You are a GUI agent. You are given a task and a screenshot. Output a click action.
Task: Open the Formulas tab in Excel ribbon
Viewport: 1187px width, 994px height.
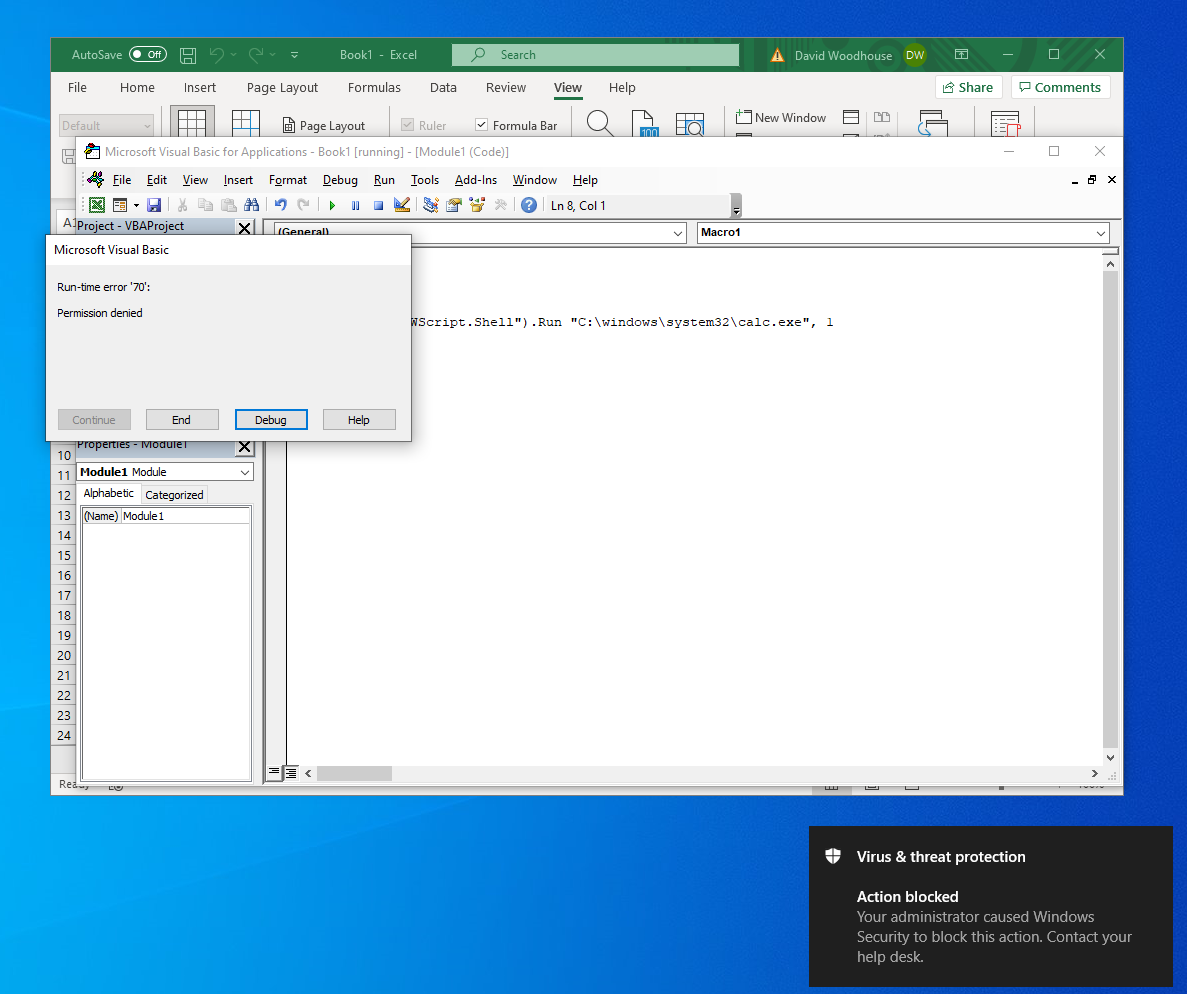coord(374,88)
